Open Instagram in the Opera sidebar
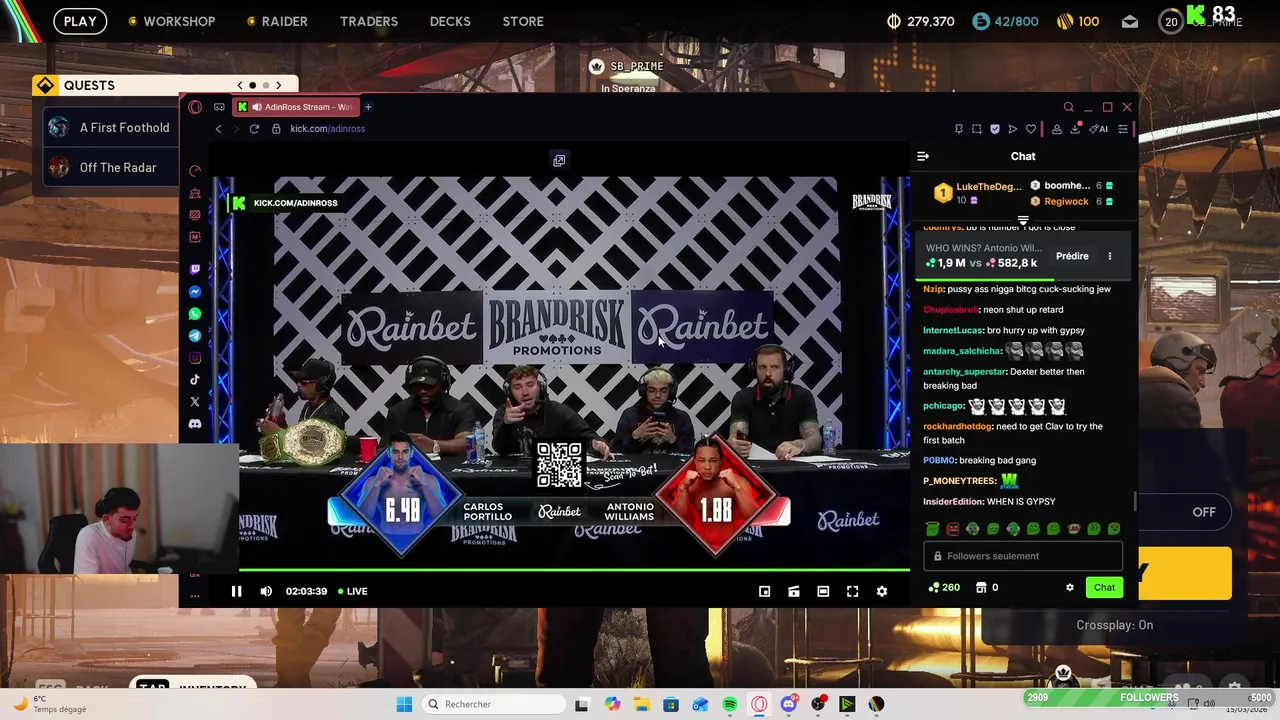Image resolution: width=1280 pixels, height=720 pixels. pos(195,358)
